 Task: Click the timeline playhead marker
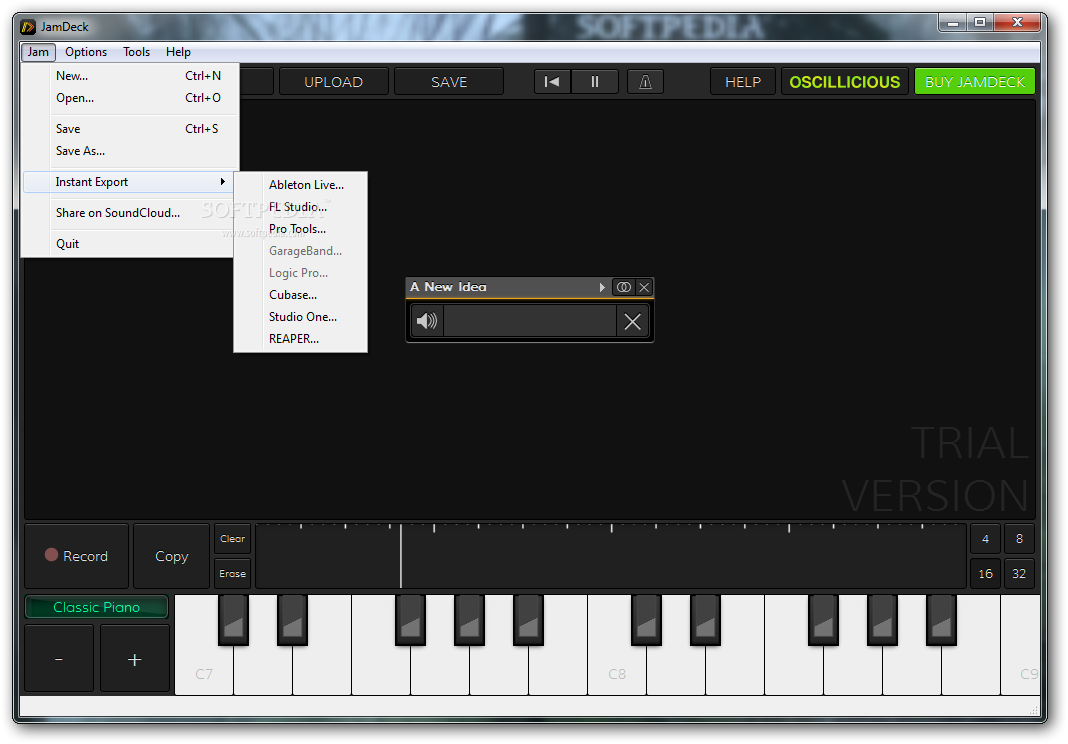tap(400, 555)
